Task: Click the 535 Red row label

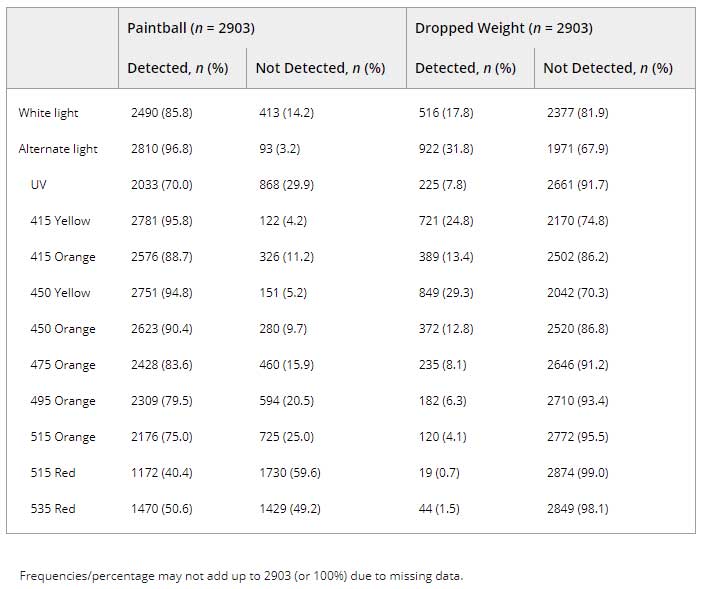Action: [x=53, y=509]
